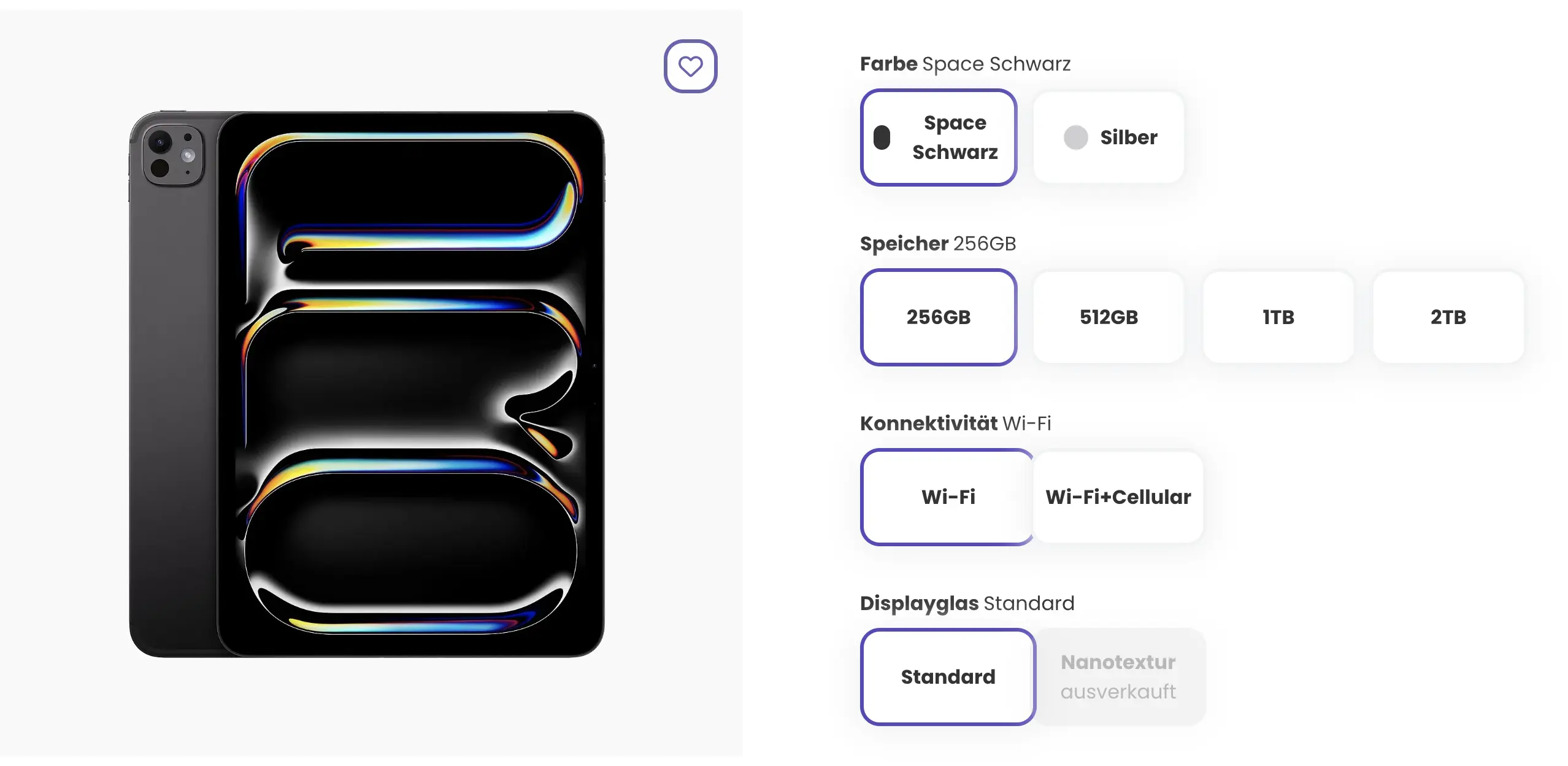The width and height of the screenshot is (1568, 766).
Task: Click the Farbe section heading
Action: point(889,63)
